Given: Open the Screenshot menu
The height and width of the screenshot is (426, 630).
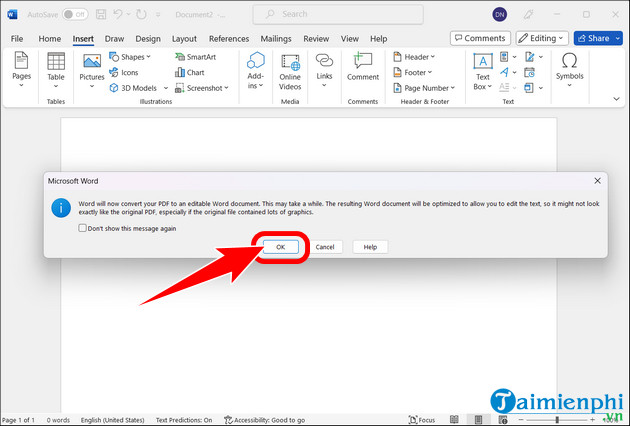Looking at the screenshot, I should [x=202, y=88].
